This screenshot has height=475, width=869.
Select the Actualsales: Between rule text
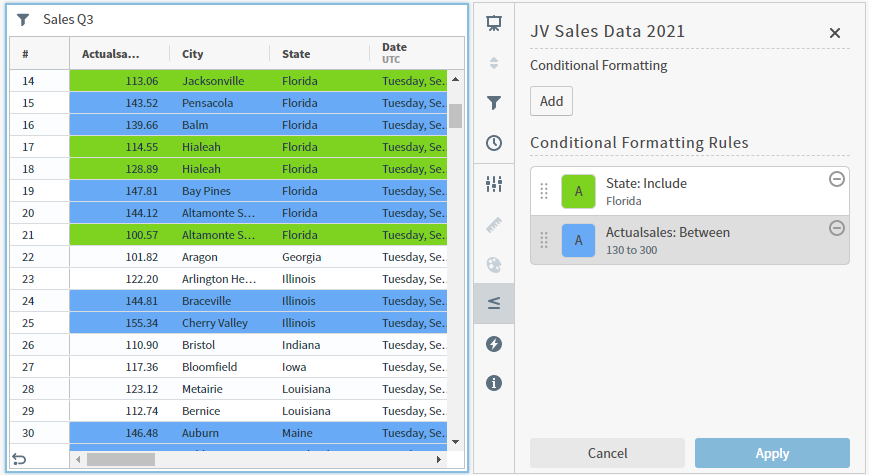(x=667, y=232)
